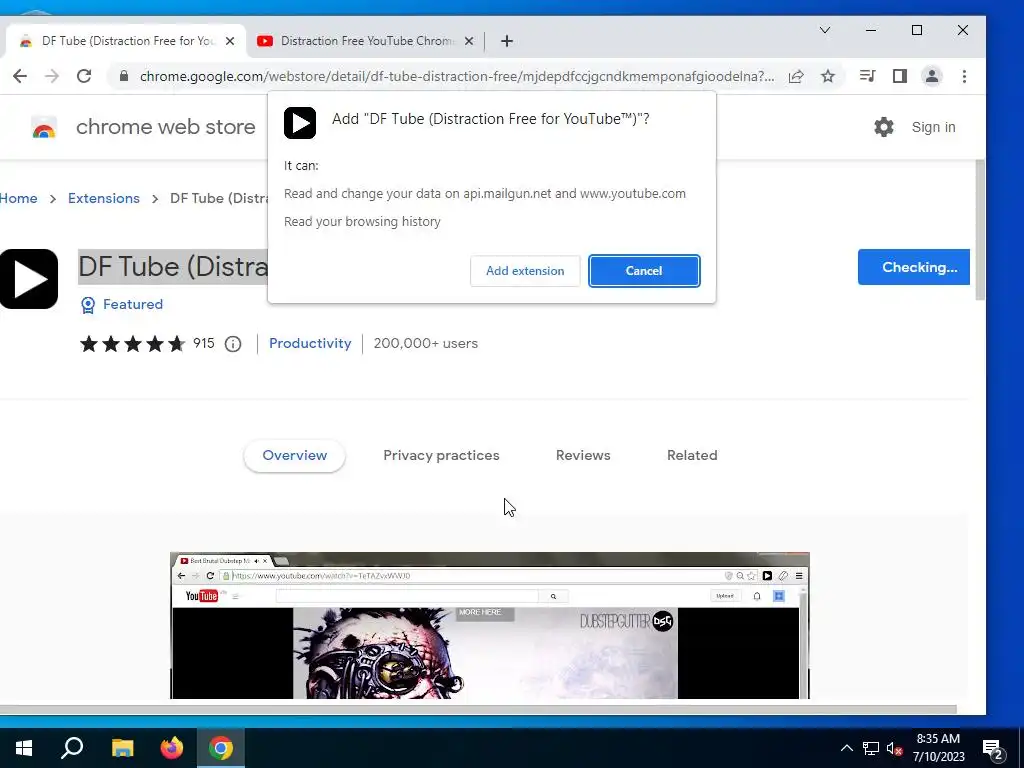Close the Distraction Free YouTube tab
The image size is (1024, 768).
[x=469, y=40]
